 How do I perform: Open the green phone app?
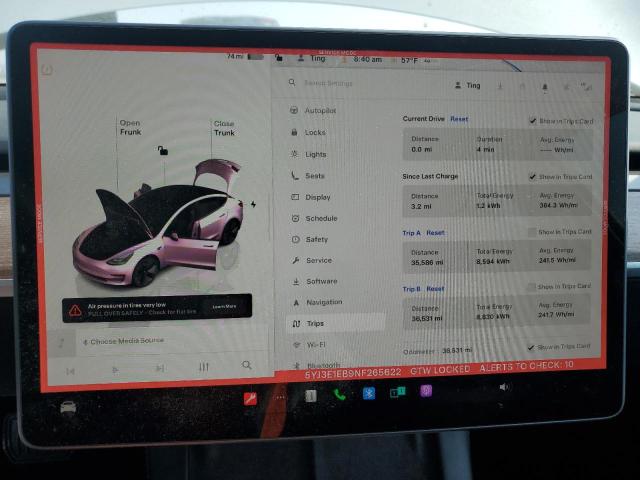tap(340, 394)
